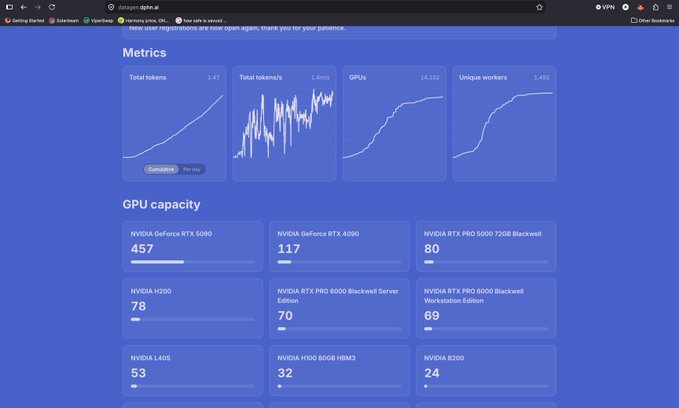Viewport: 679px width, 408px height.
Task: Open the ViperSwap bookmark
Action: (x=98, y=20)
